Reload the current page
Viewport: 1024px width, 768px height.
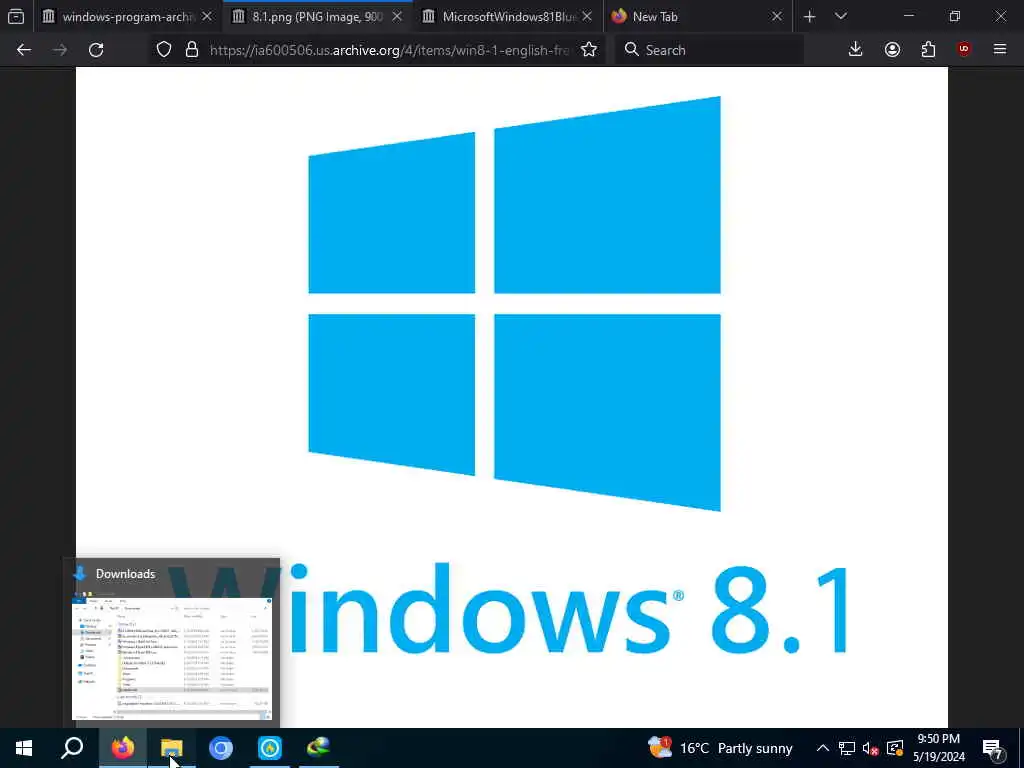pos(96,50)
